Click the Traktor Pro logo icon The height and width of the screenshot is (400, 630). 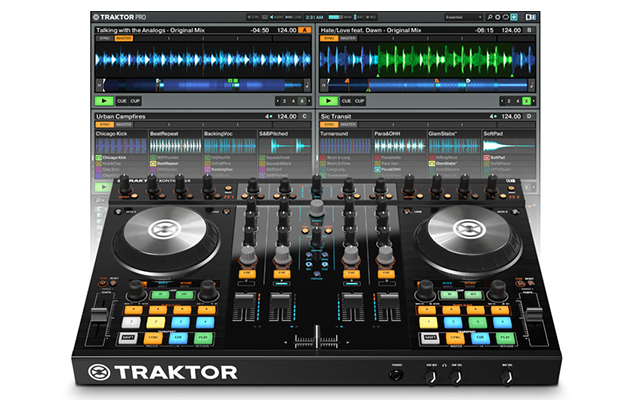pos(96,17)
